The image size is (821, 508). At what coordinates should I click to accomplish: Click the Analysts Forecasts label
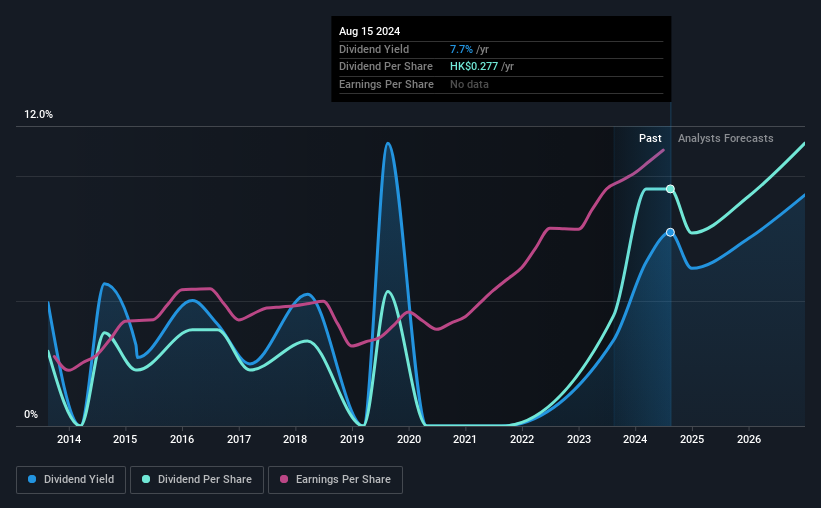pyautogui.click(x=726, y=138)
